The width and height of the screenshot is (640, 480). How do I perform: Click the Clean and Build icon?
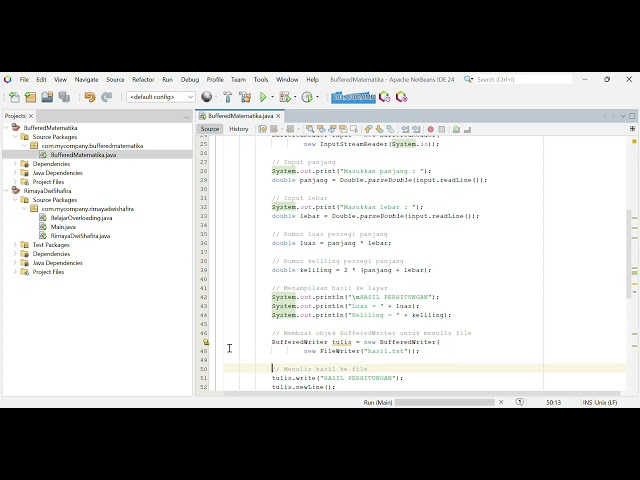[245, 97]
